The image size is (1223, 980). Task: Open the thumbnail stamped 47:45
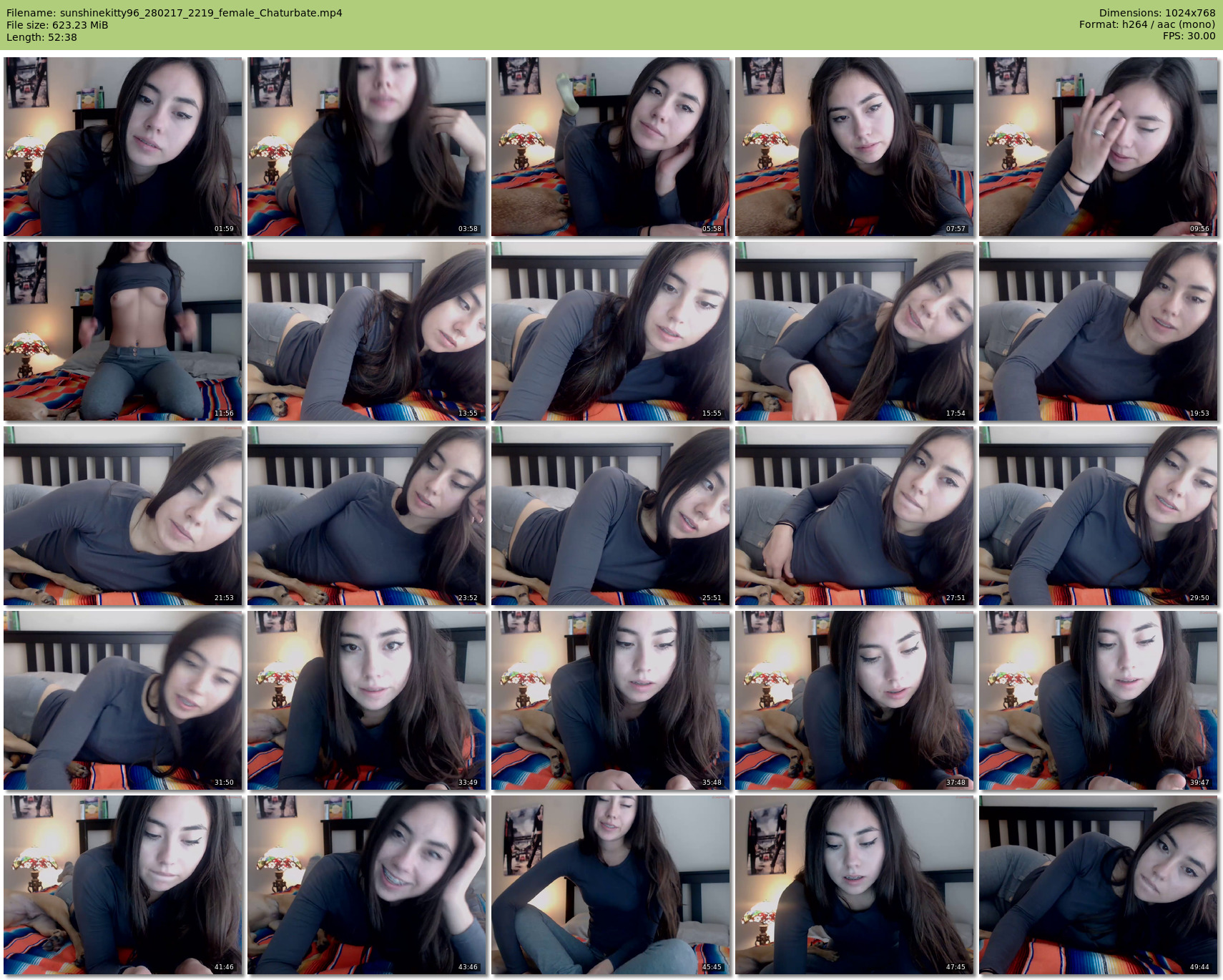click(x=855, y=885)
